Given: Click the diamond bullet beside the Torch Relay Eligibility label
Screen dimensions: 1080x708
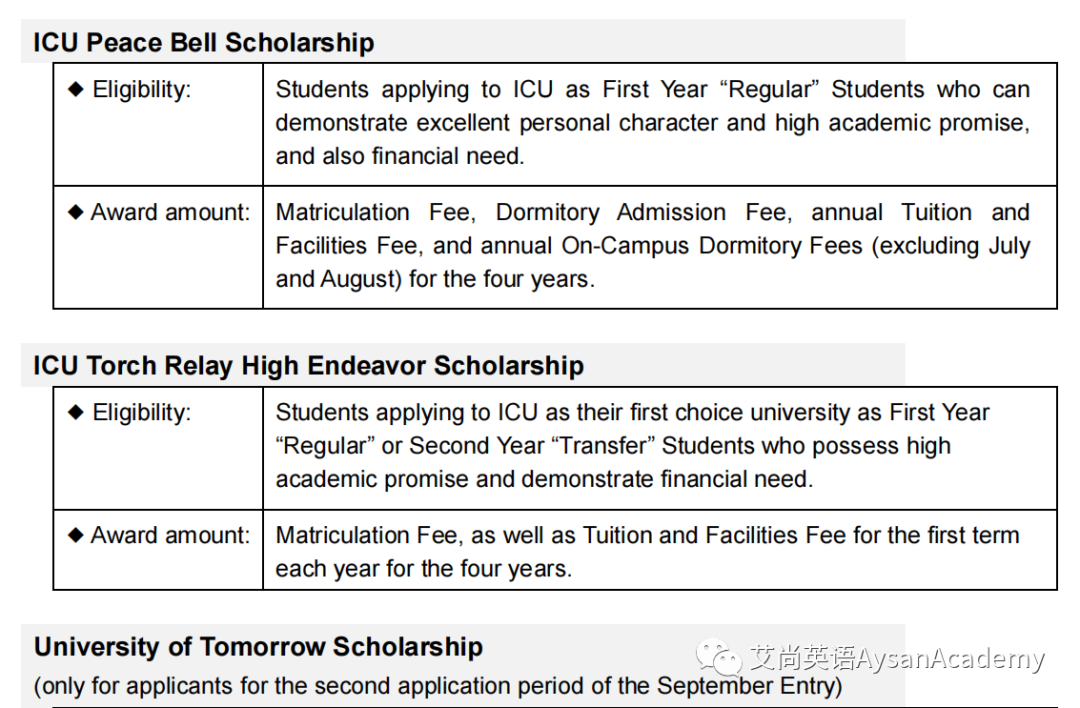Looking at the screenshot, I should [x=76, y=412].
